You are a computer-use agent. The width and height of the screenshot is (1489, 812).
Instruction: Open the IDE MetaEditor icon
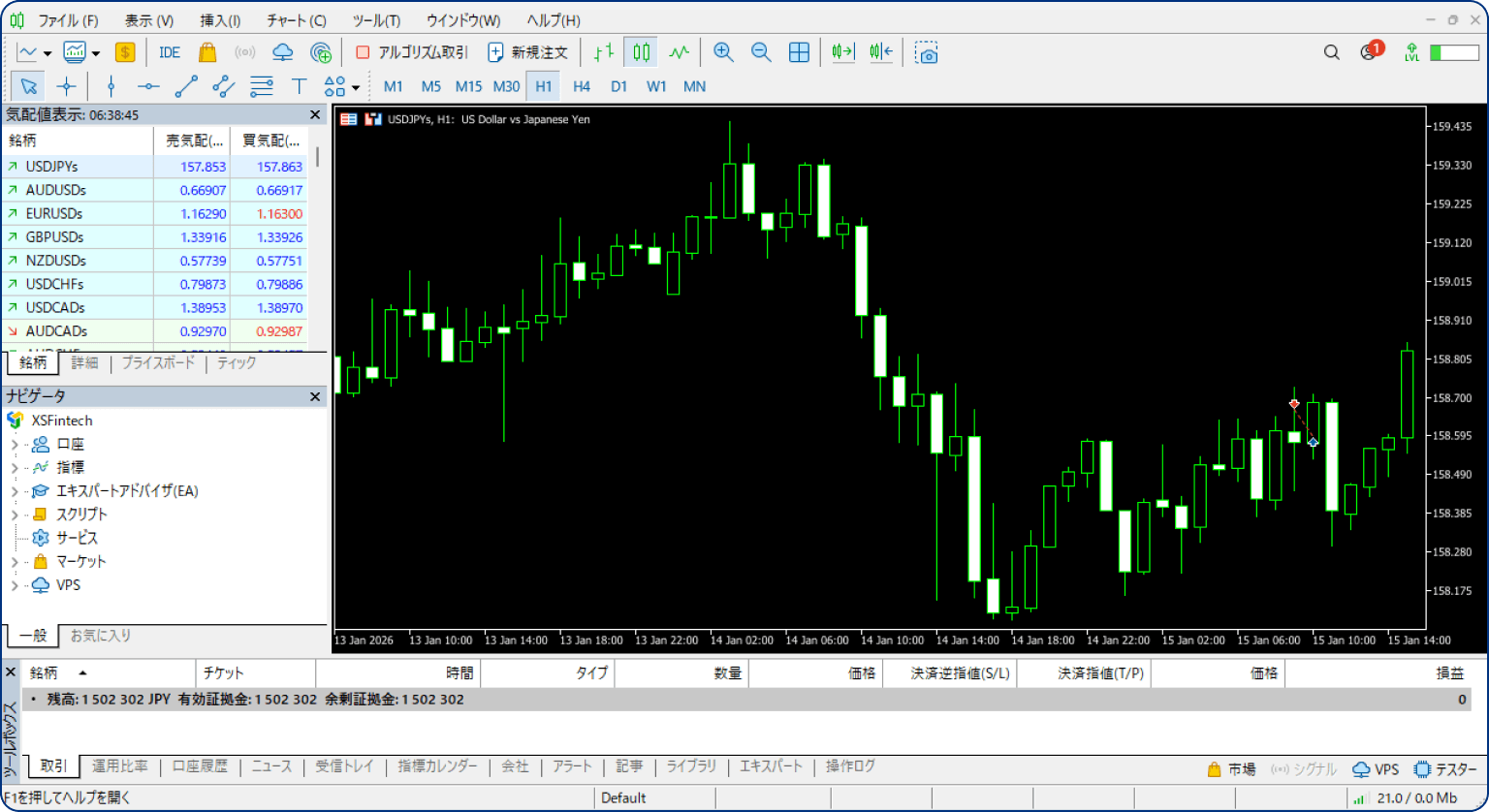pyautogui.click(x=170, y=52)
